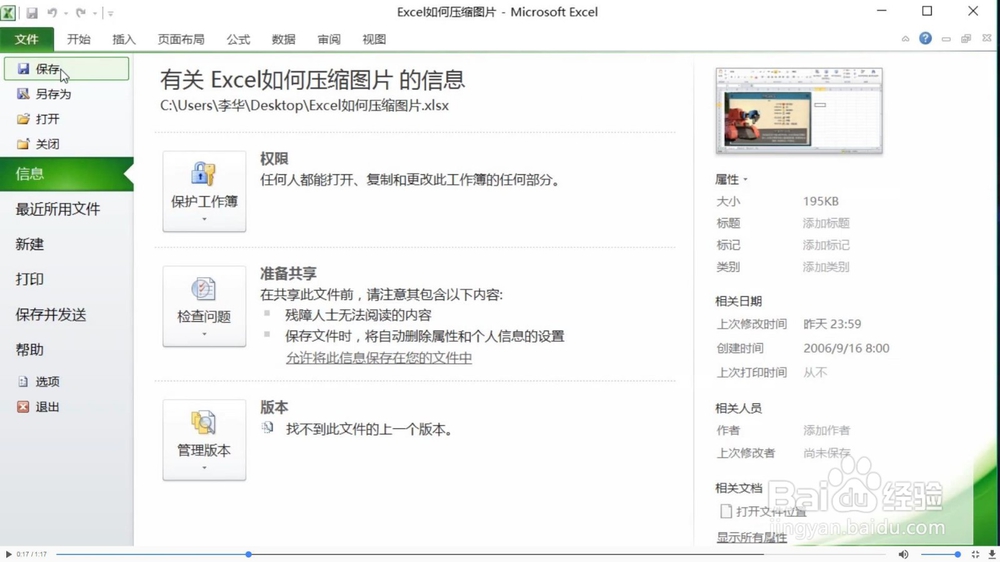This screenshot has width=1000, height=562.
Task: Click the 找不到此文件的上一个版本 text
Action: click(x=369, y=429)
